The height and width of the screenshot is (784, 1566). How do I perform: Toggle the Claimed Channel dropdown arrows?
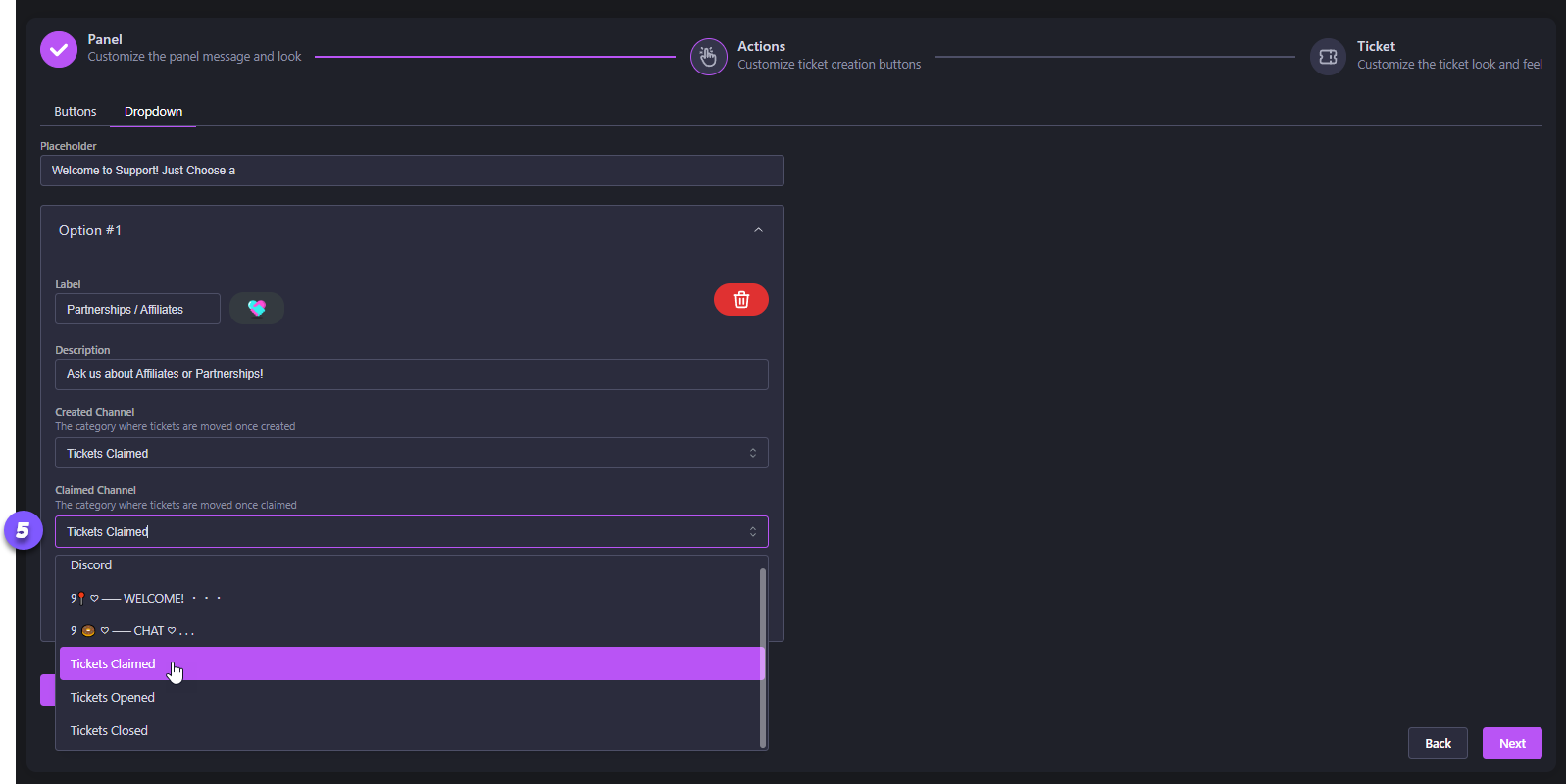[x=752, y=532]
